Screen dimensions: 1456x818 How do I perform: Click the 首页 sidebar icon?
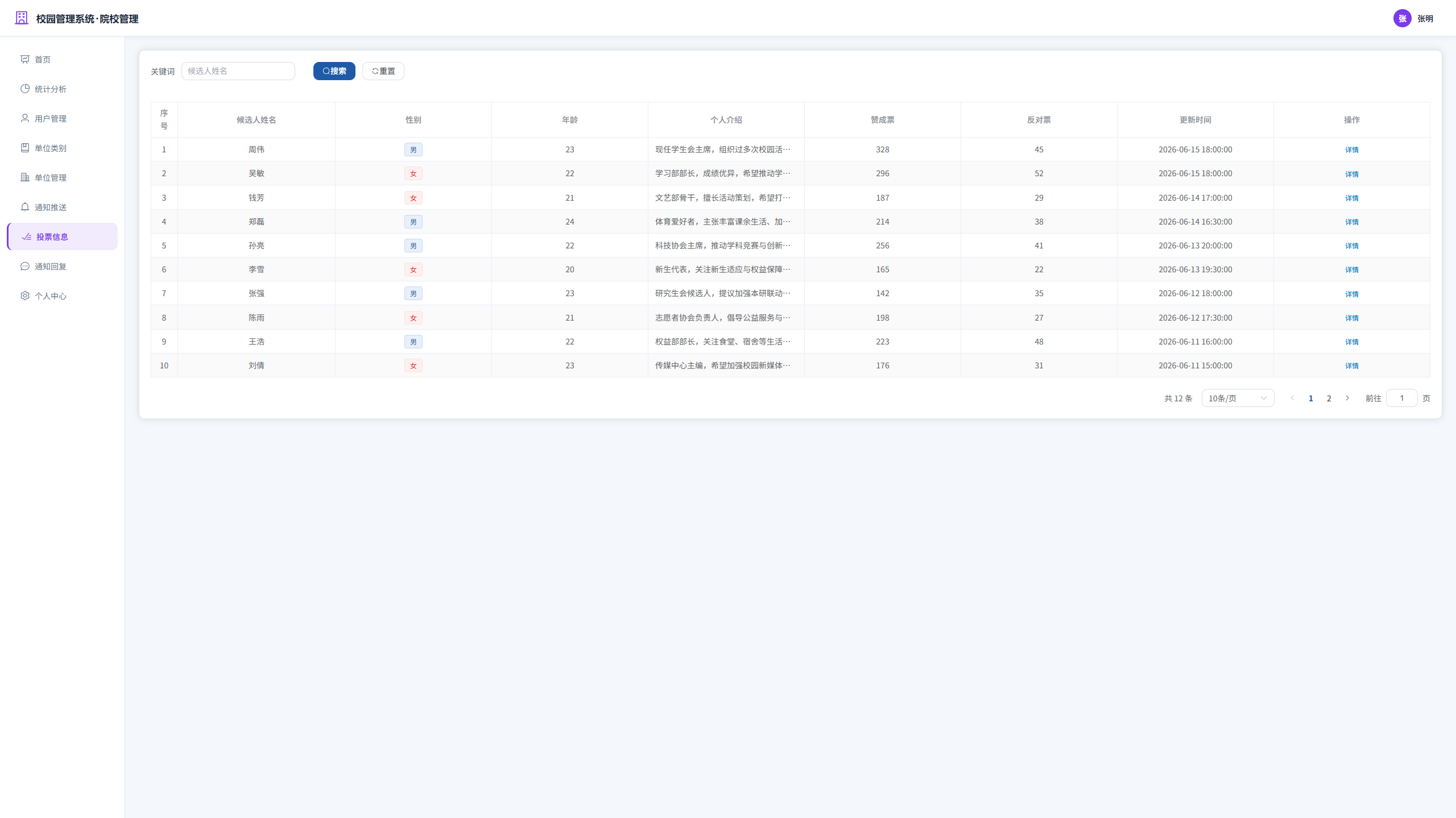click(x=25, y=59)
